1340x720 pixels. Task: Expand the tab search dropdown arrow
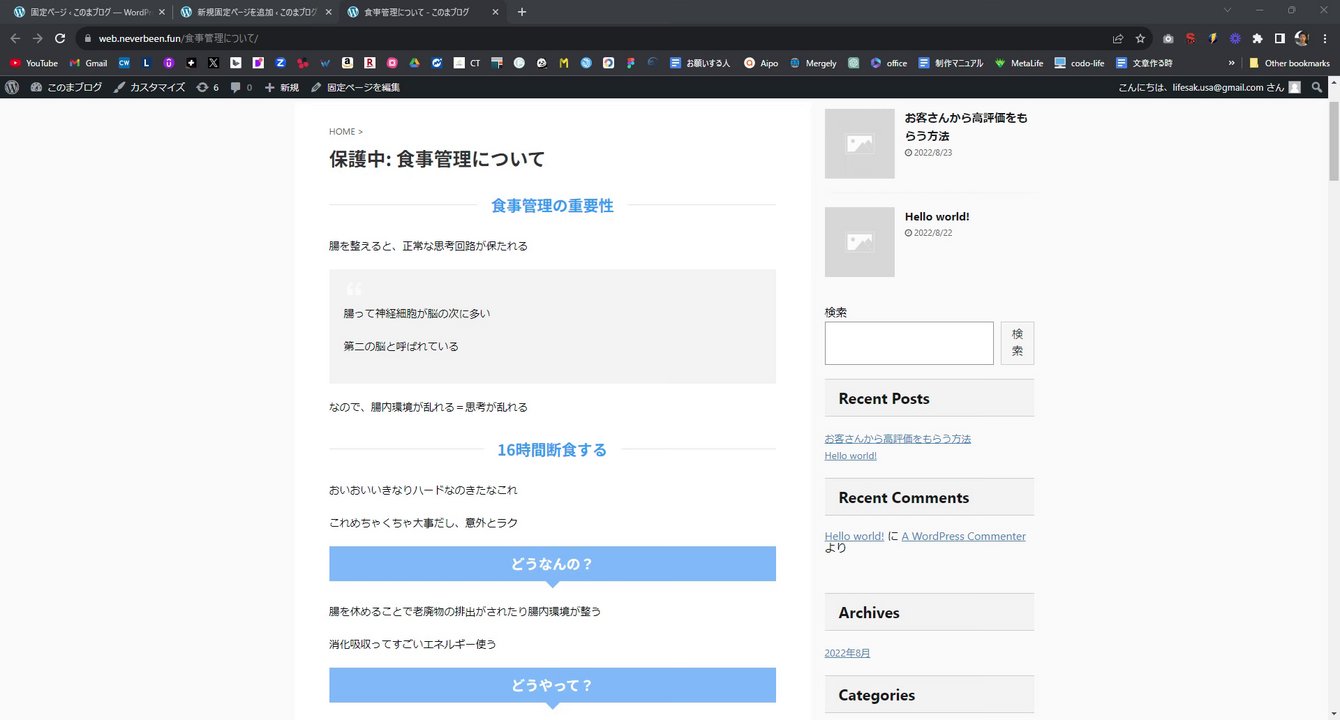click(x=1228, y=10)
